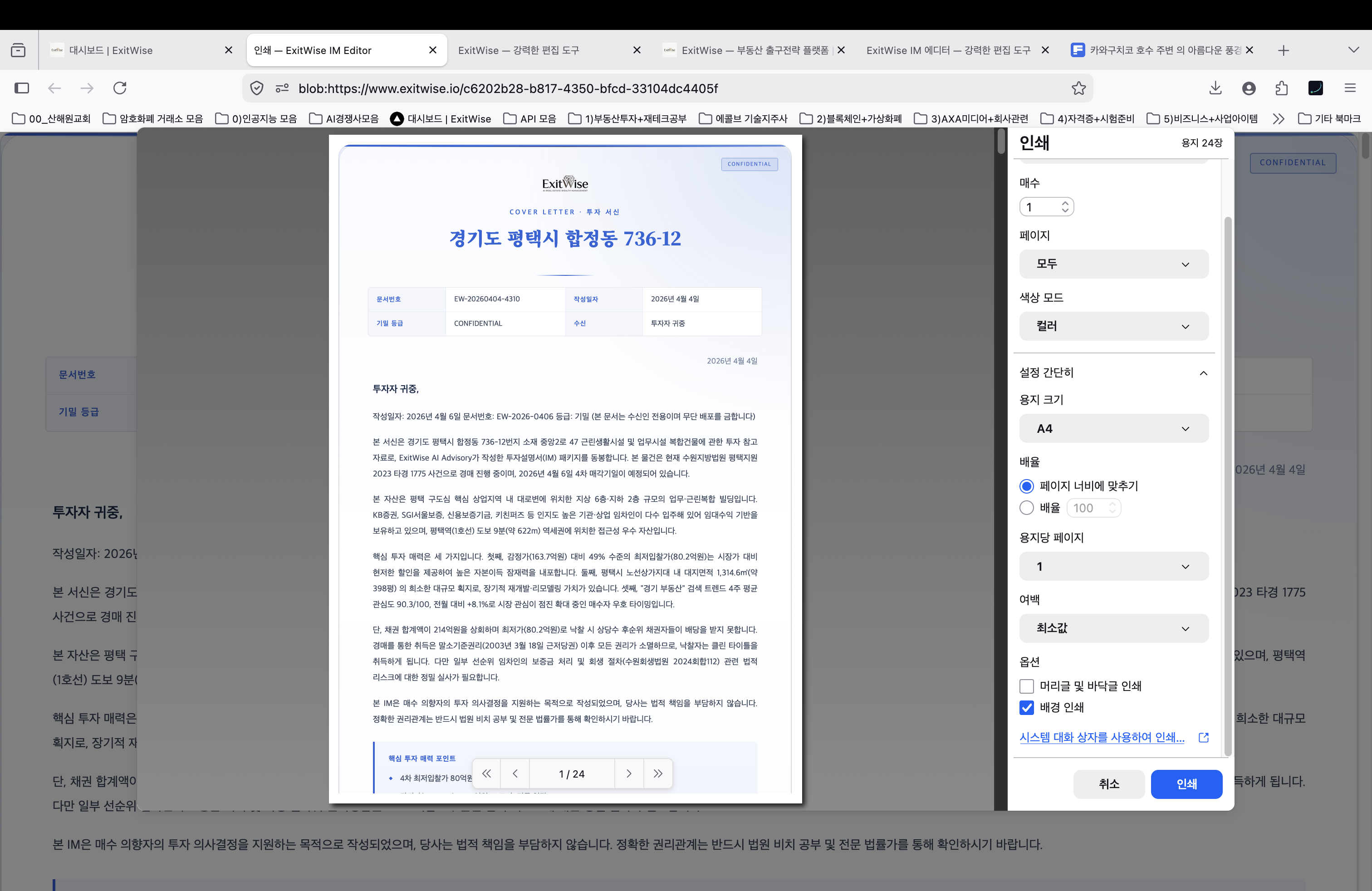Open 시스템 대화 상자를 사용하여 인쇄 link
Screen dimensions: 1372x891
coord(1102,737)
